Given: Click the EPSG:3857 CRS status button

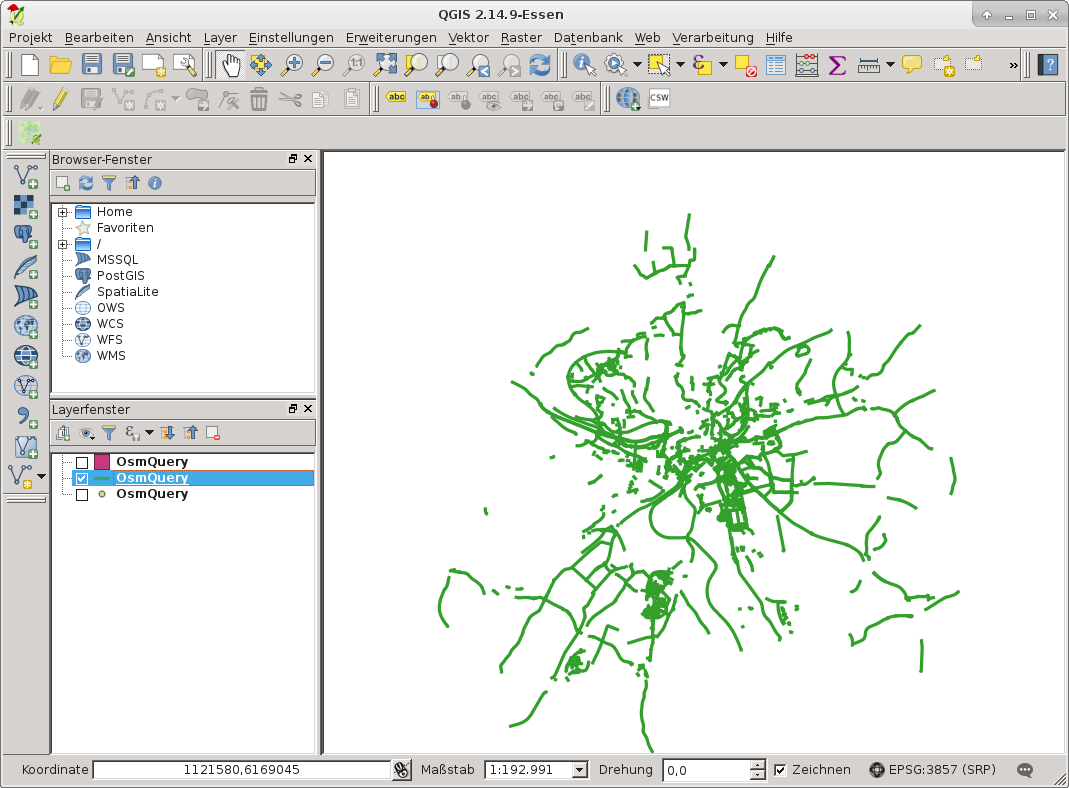Looking at the screenshot, I should [x=931, y=770].
